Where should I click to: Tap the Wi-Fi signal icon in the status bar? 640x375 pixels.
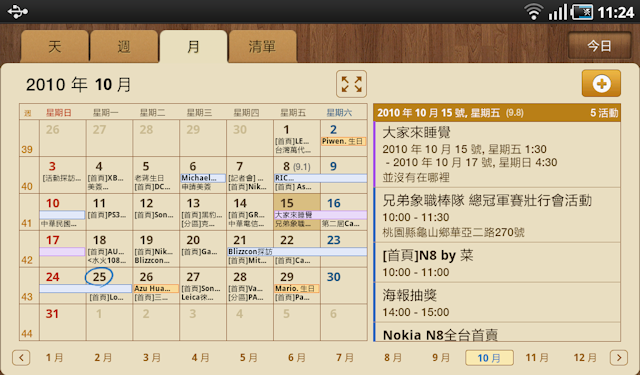533,12
